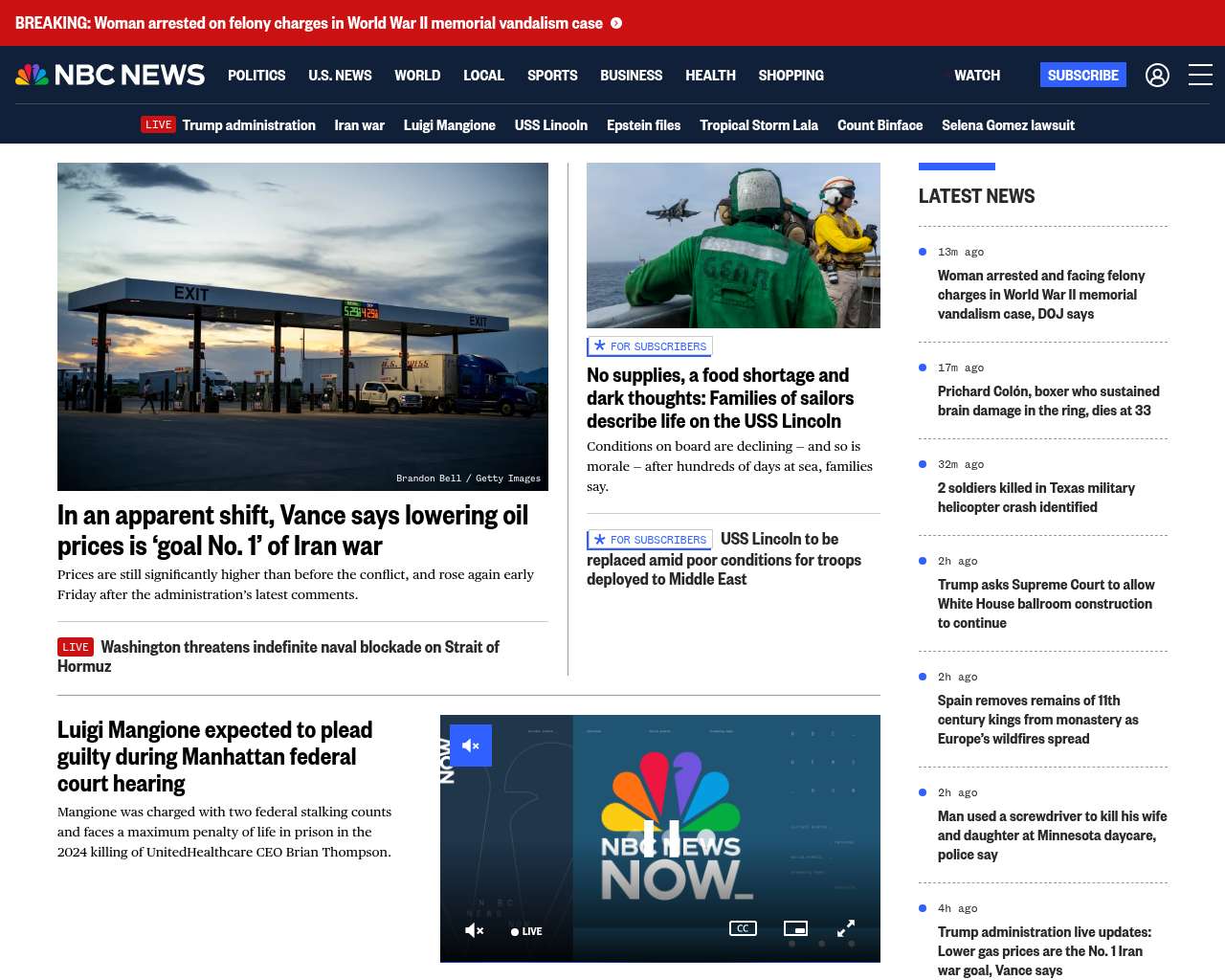Click the breaking news arrow icon

[x=616, y=23]
